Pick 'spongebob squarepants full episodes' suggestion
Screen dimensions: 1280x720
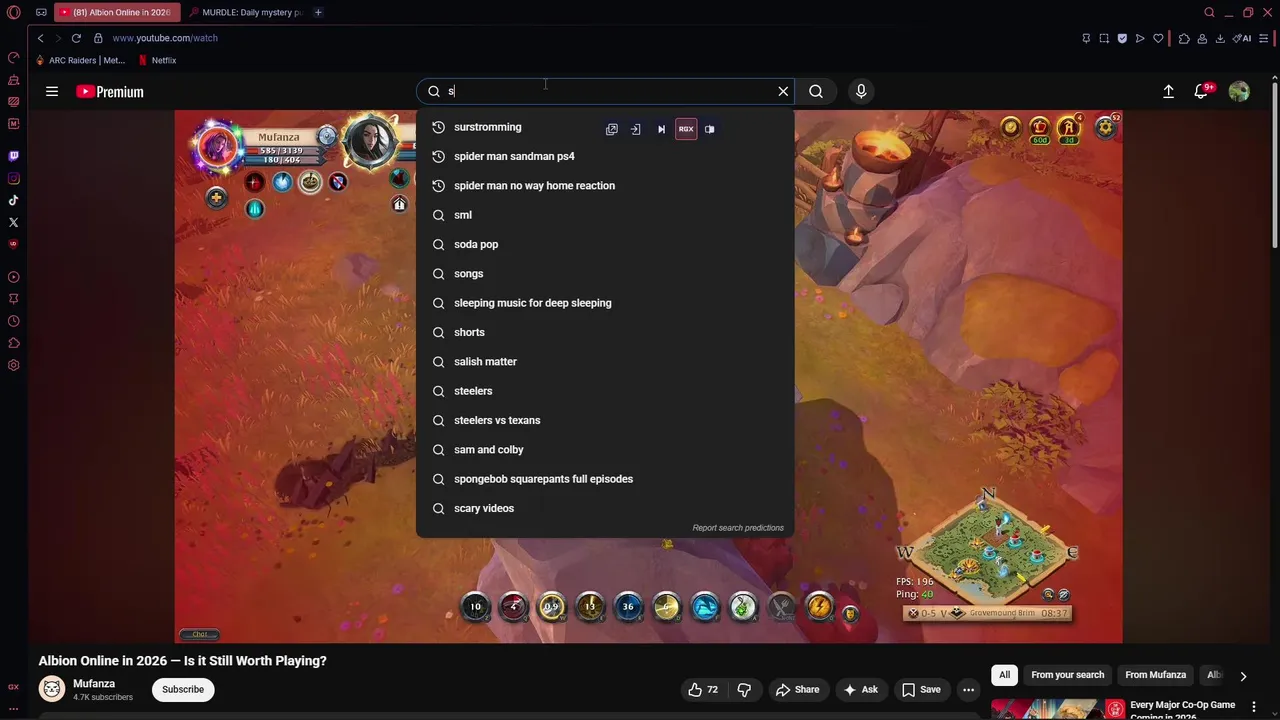point(605,479)
